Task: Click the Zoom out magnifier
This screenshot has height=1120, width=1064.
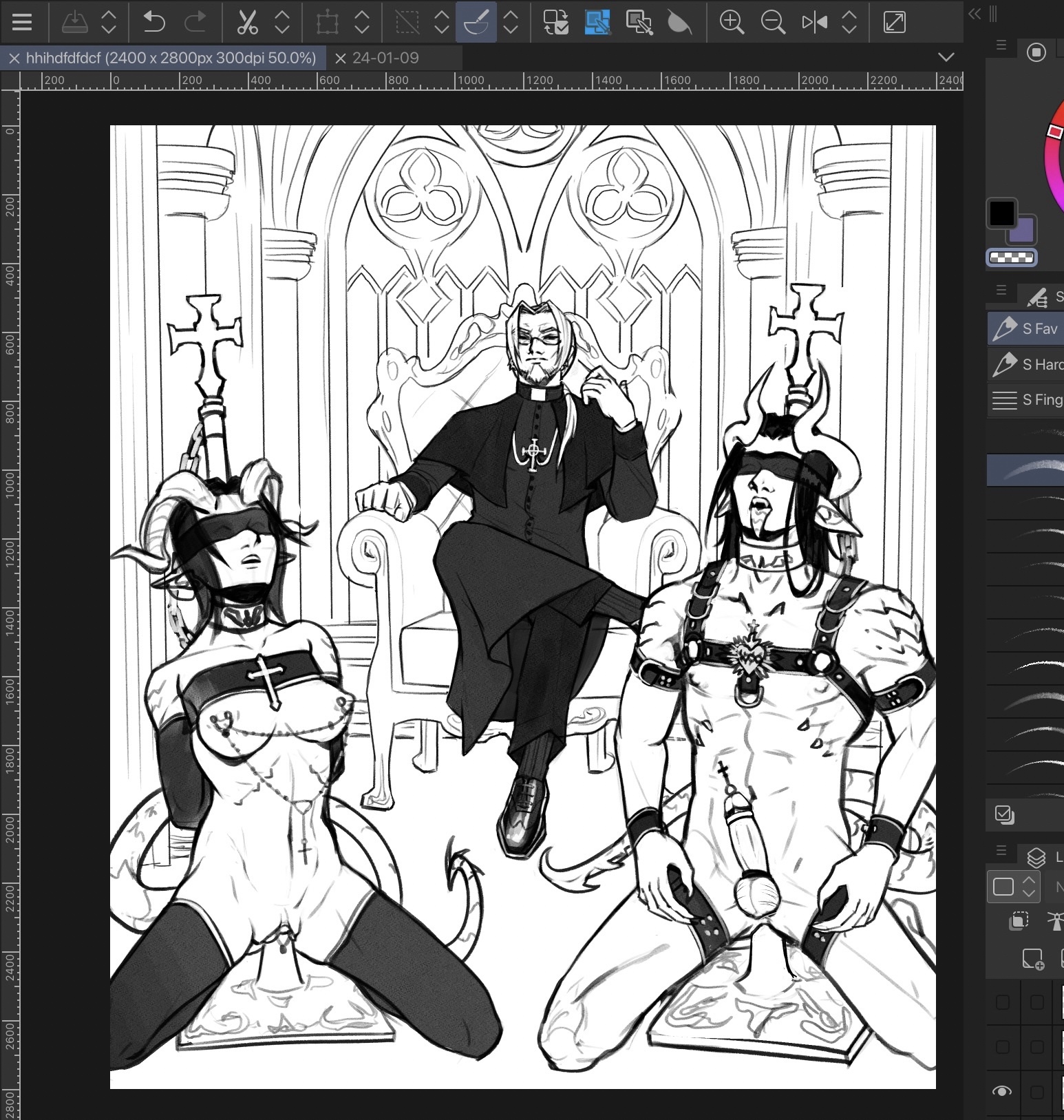Action: [773, 22]
